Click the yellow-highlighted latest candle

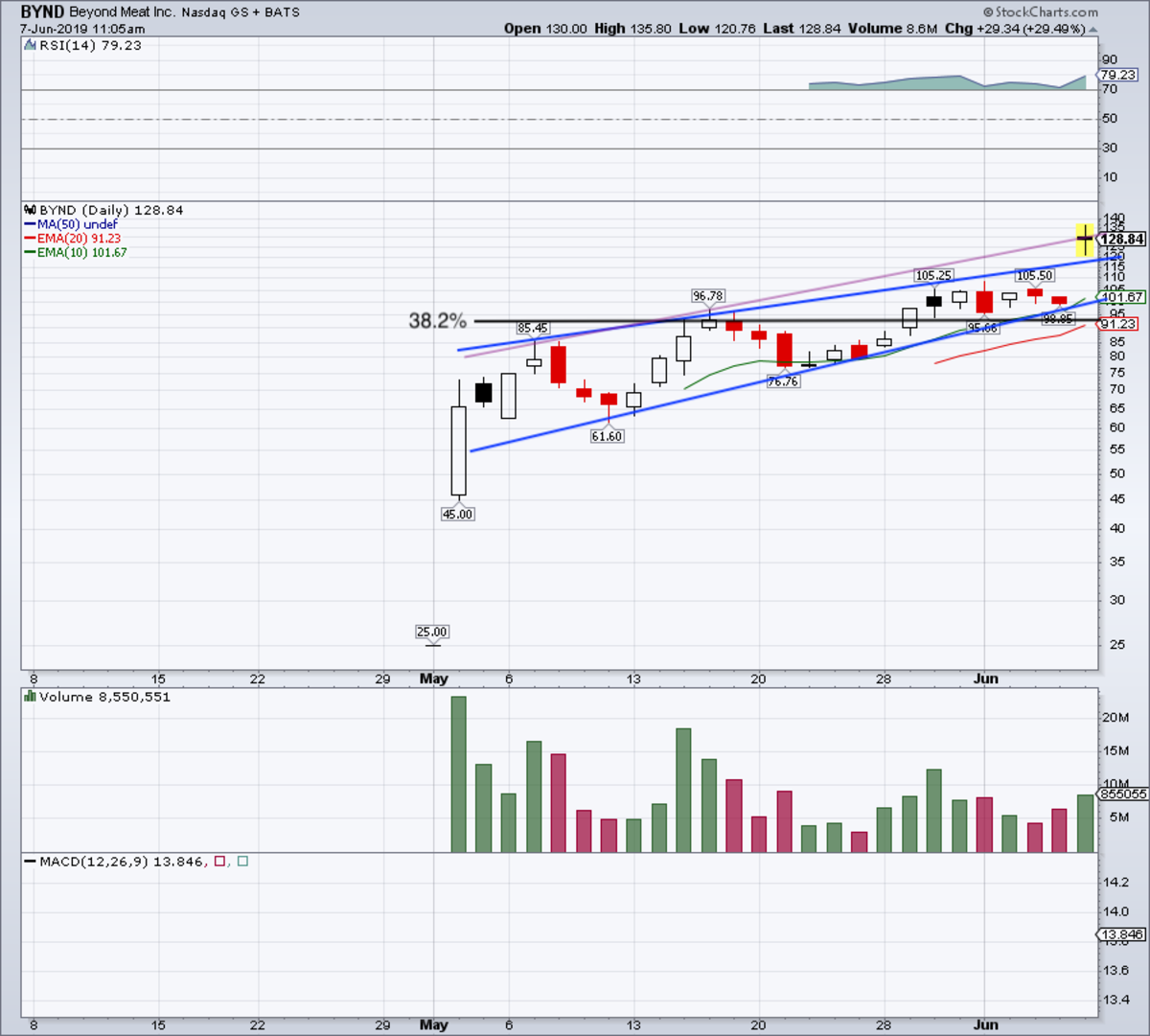1085,239
